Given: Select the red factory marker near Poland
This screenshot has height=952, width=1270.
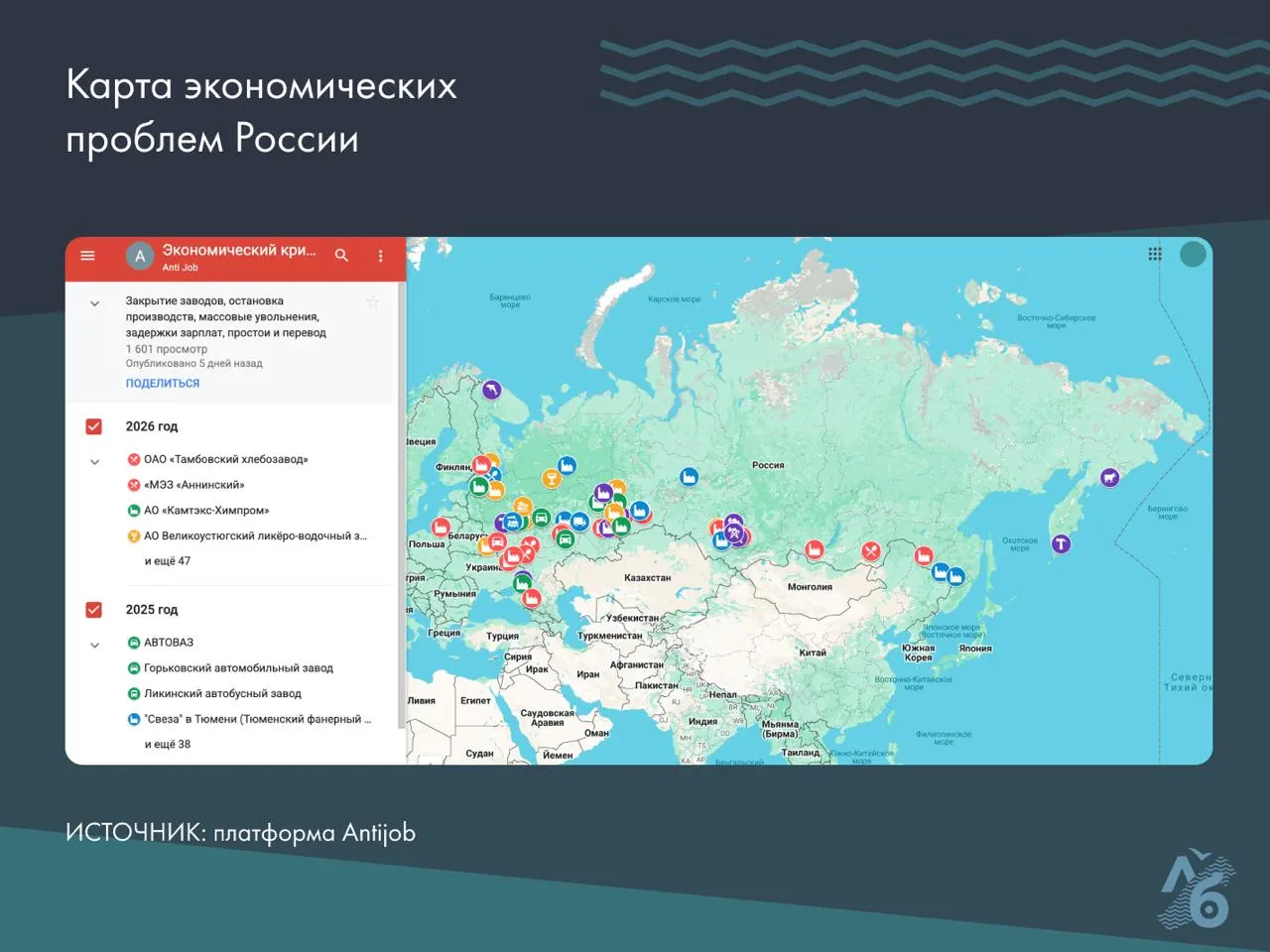Looking at the screenshot, I should pos(441,528).
